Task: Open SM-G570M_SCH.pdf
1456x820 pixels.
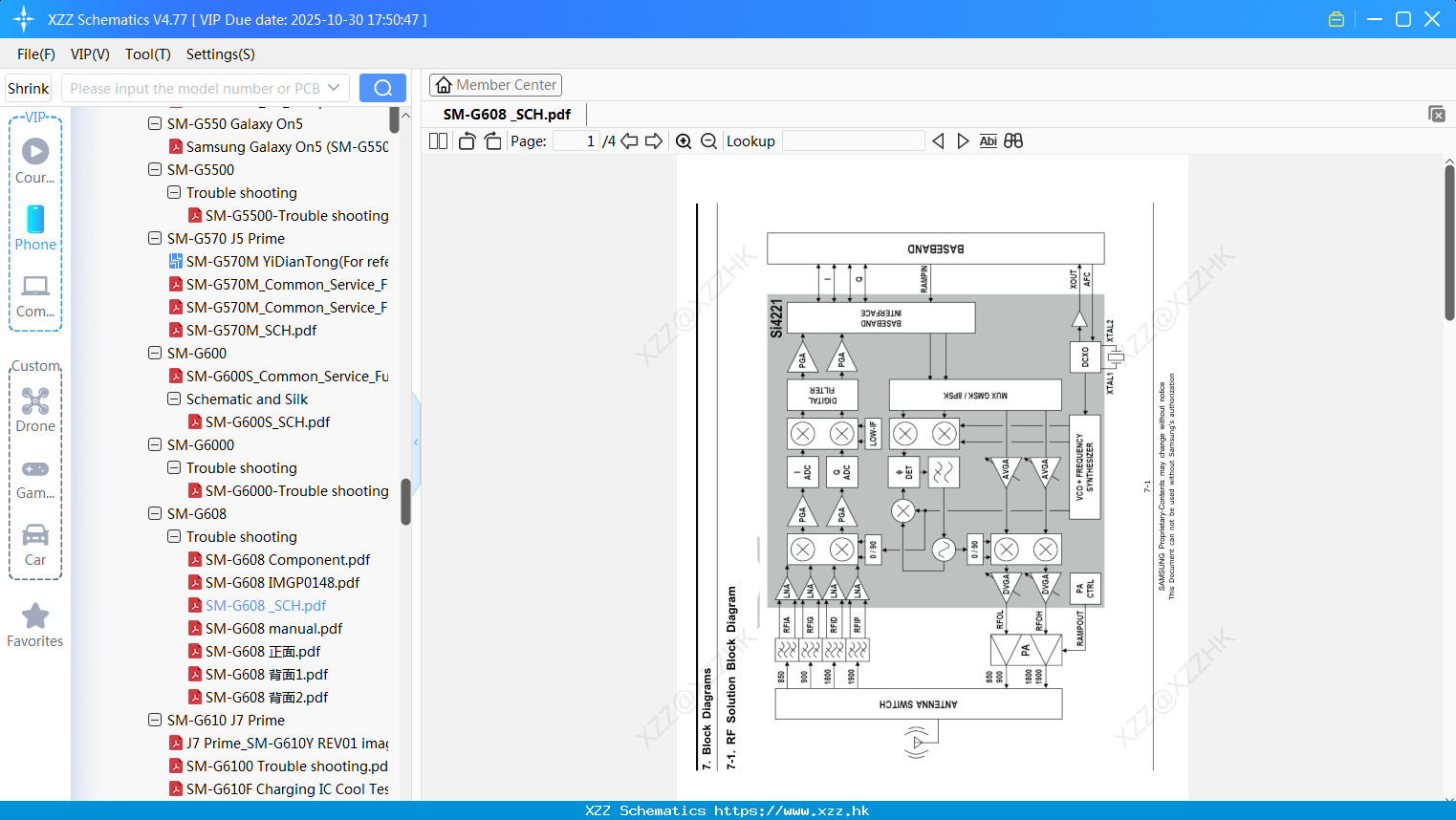Action: pyautogui.click(x=243, y=330)
